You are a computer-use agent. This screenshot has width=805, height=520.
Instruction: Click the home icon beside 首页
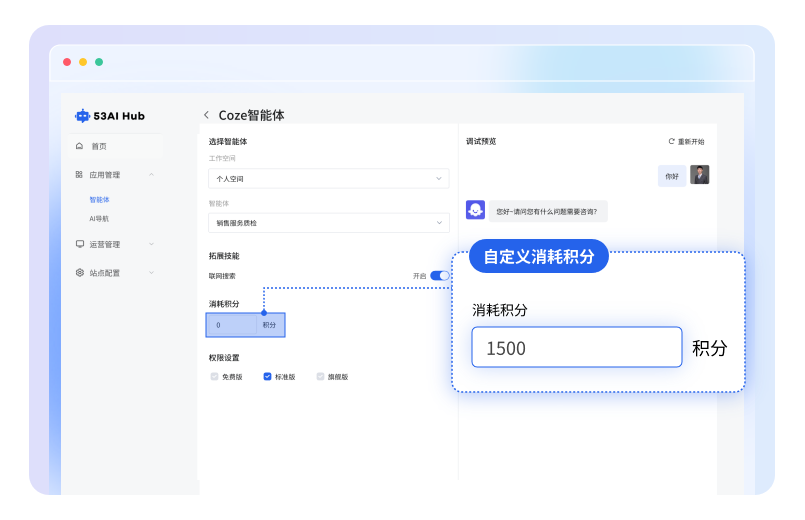(x=80, y=146)
